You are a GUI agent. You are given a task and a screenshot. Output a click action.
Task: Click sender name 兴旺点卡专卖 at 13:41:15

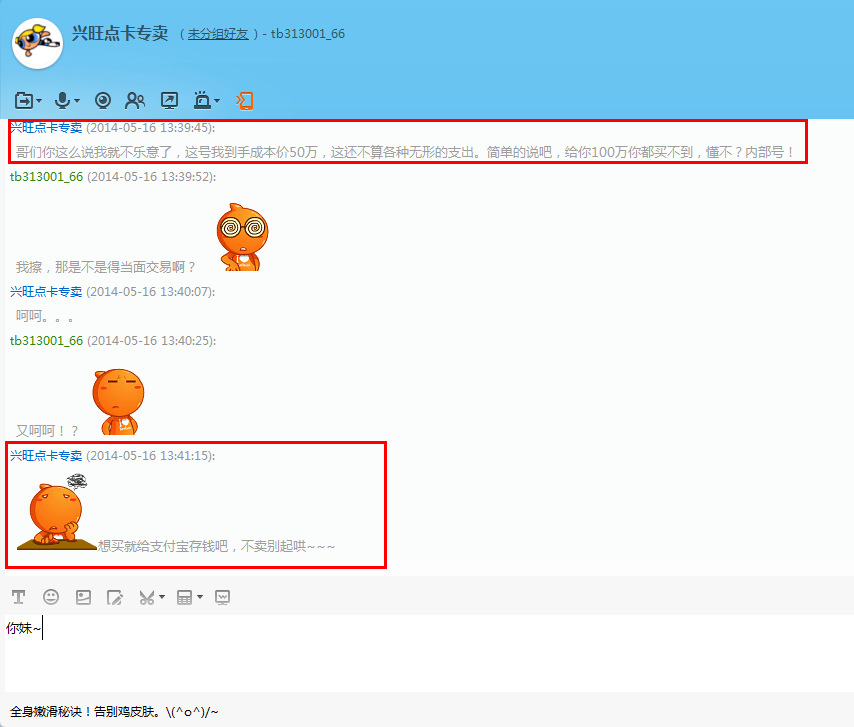pyautogui.click(x=46, y=456)
